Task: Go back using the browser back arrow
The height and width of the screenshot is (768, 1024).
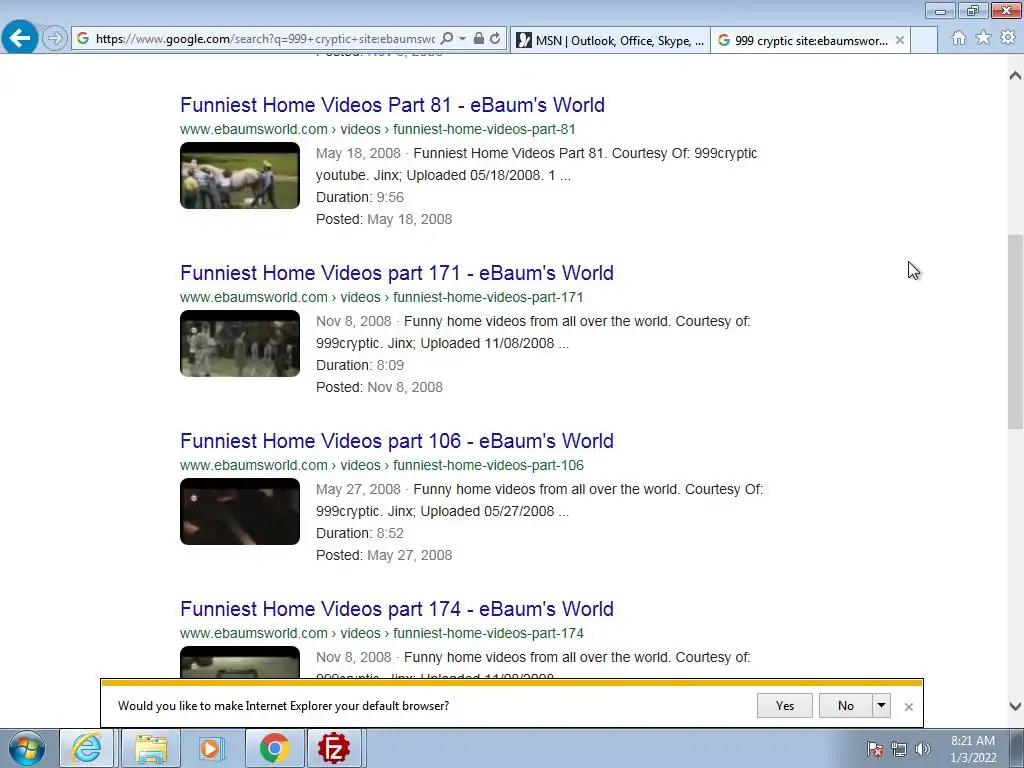Action: [20, 38]
